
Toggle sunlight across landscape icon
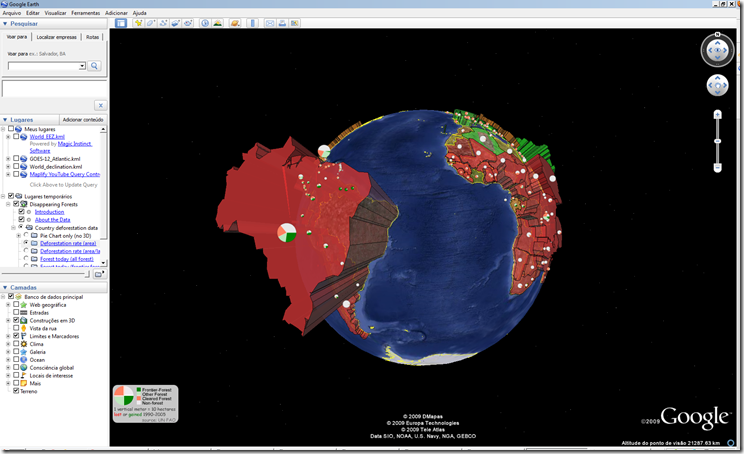(217, 23)
